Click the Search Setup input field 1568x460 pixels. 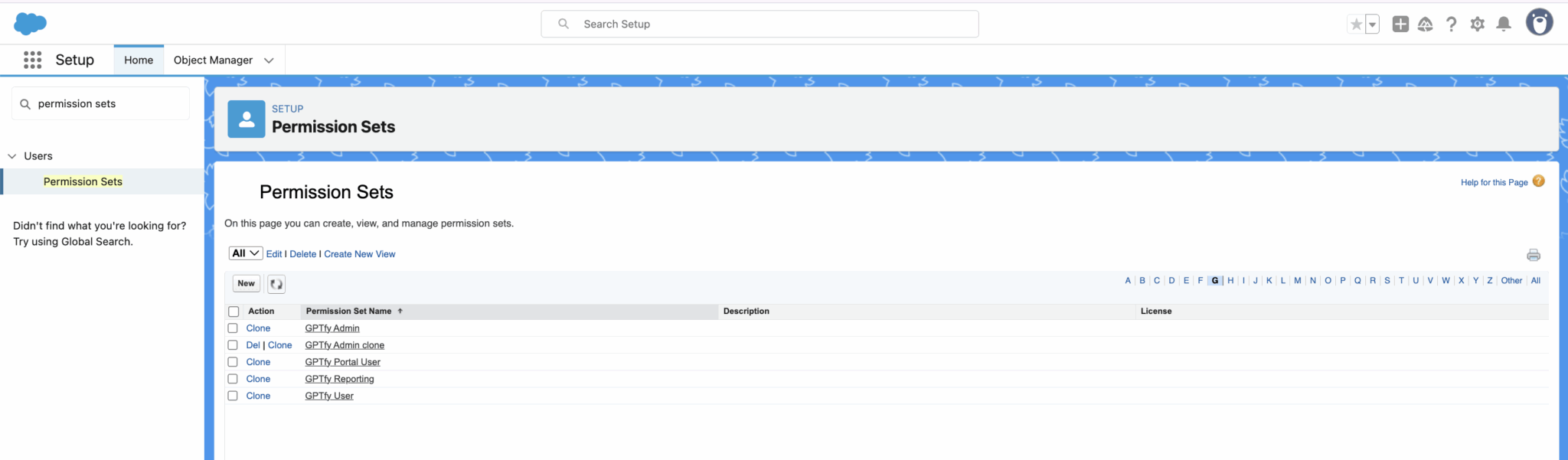click(759, 24)
